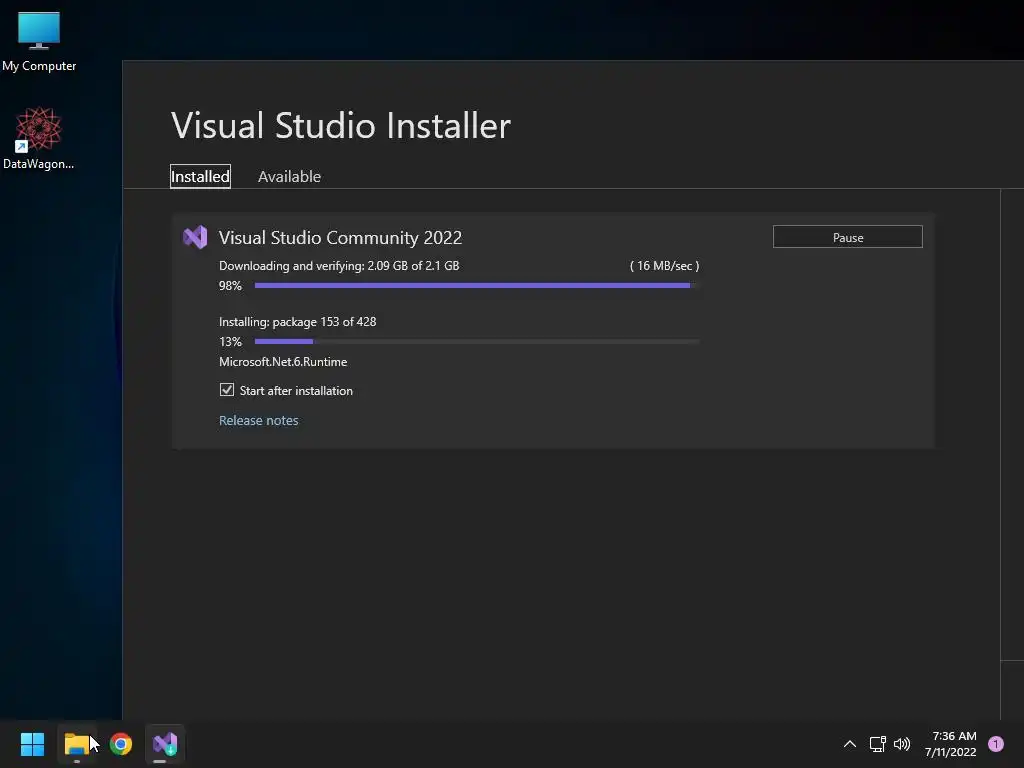Click the 98% download progress bar
The image size is (1024, 768).
pyautogui.click(x=477, y=285)
